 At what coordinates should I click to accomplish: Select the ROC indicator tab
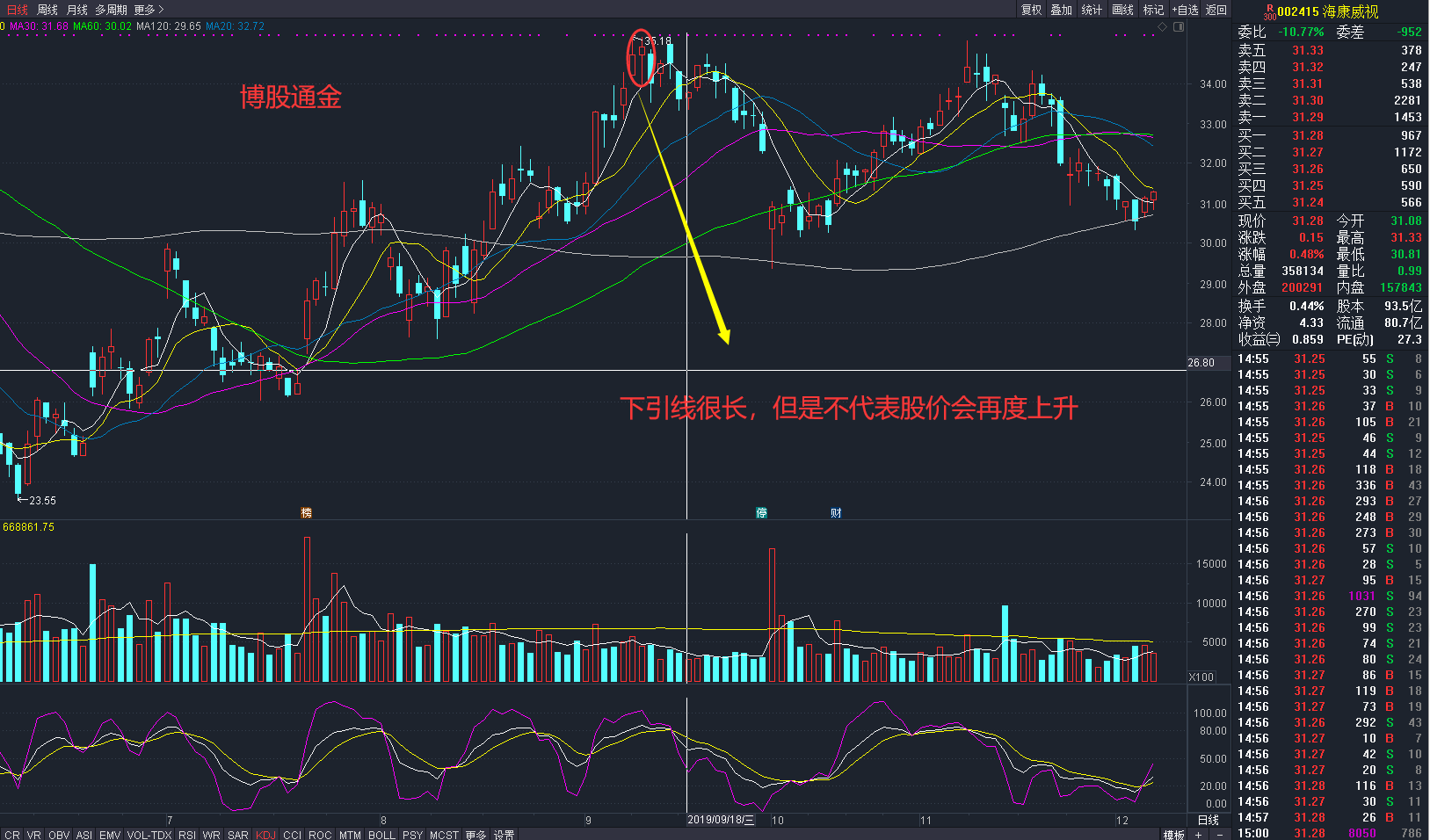click(320, 835)
